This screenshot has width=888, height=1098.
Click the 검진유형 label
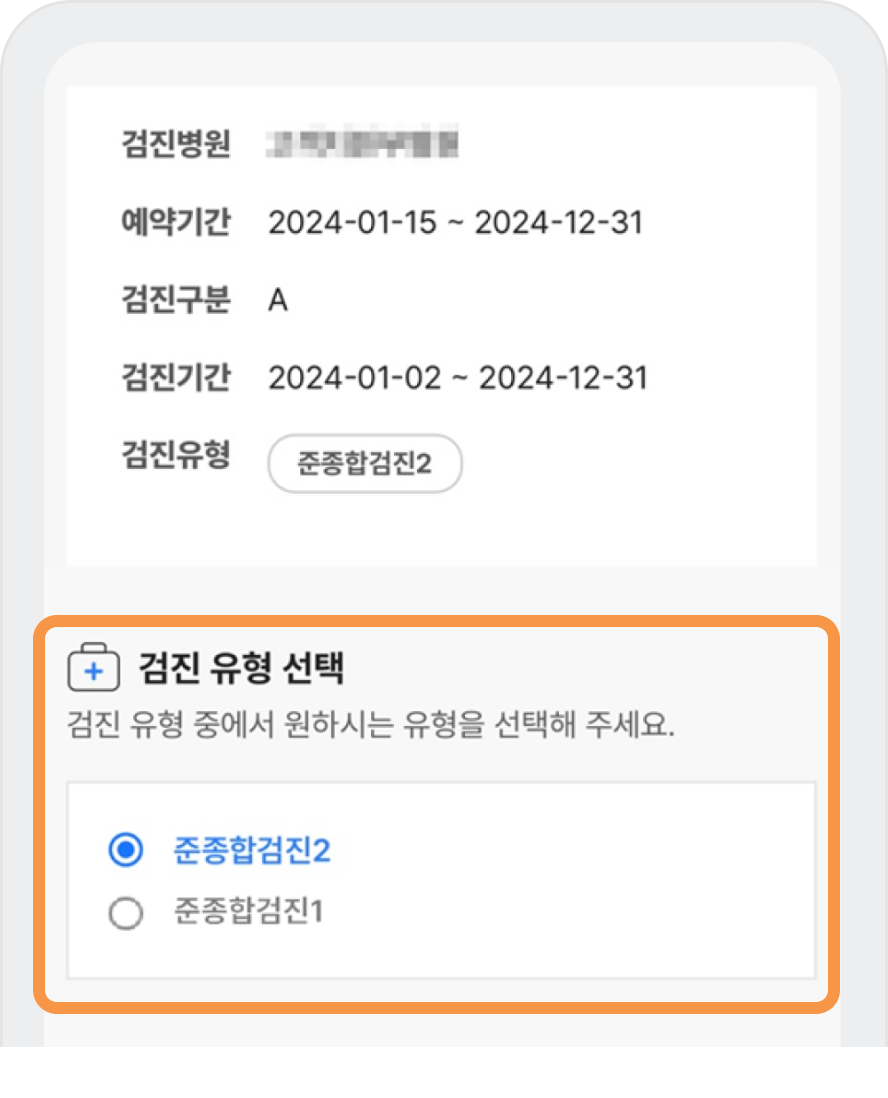(x=176, y=455)
